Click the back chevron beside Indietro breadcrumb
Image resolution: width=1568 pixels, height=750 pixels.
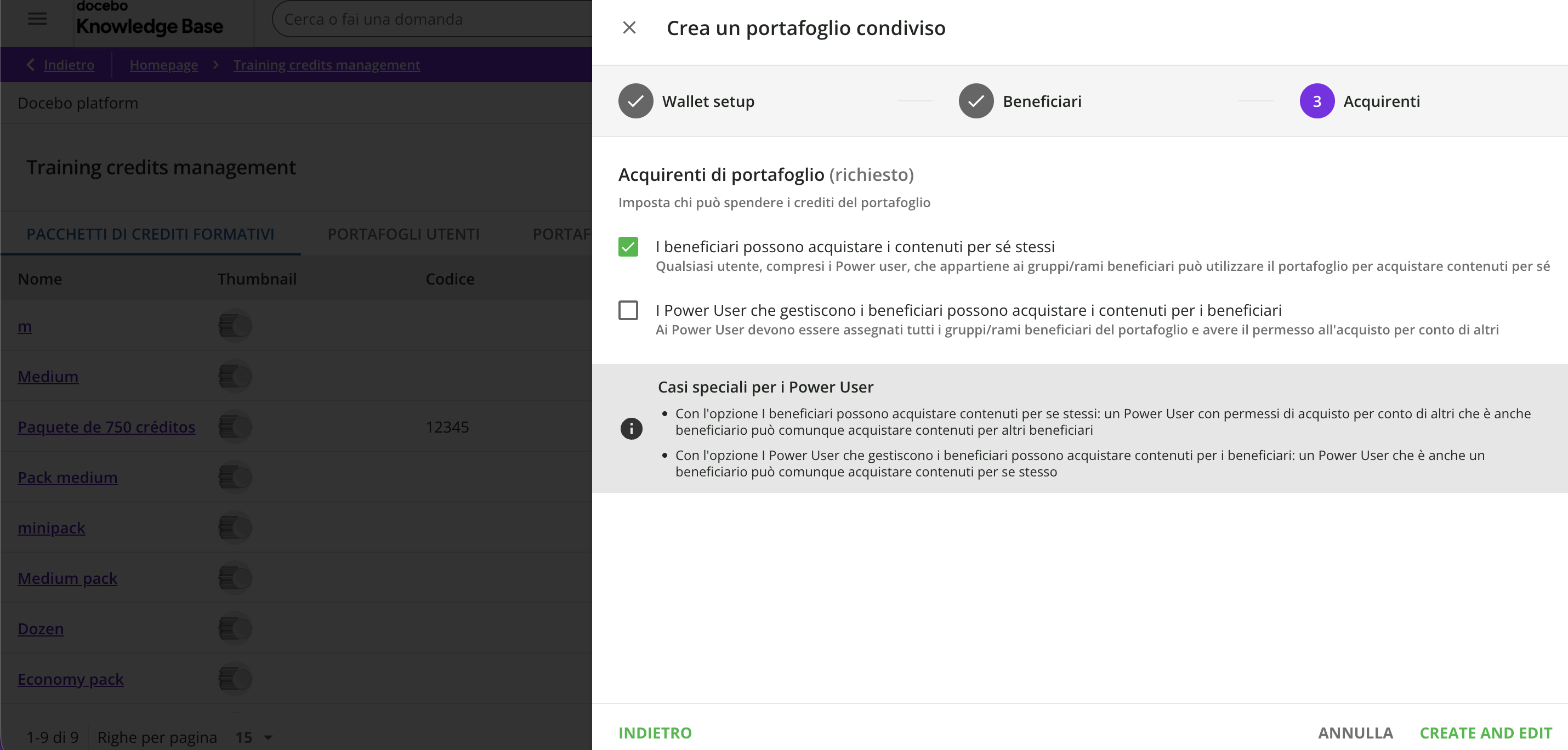[31, 65]
